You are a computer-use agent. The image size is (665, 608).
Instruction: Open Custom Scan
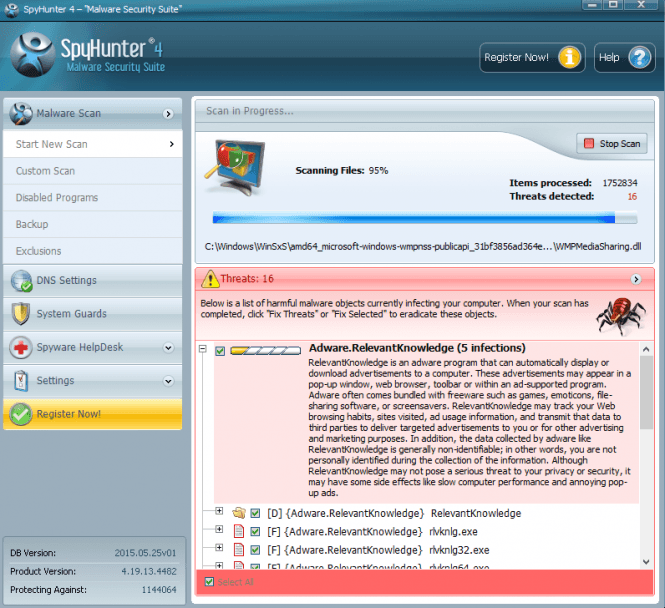[x=93, y=171]
